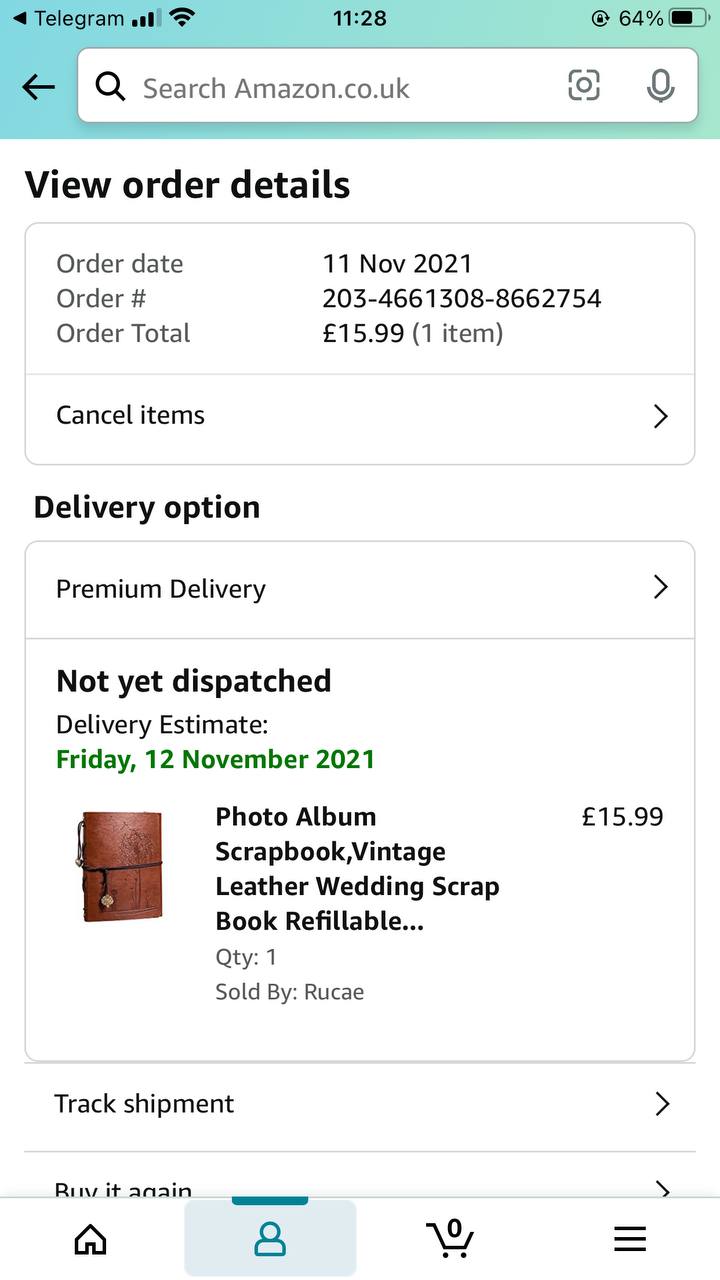The height and width of the screenshot is (1280, 720).
Task: Open Photo Album Scrapbook product title
Action: click(x=356, y=868)
